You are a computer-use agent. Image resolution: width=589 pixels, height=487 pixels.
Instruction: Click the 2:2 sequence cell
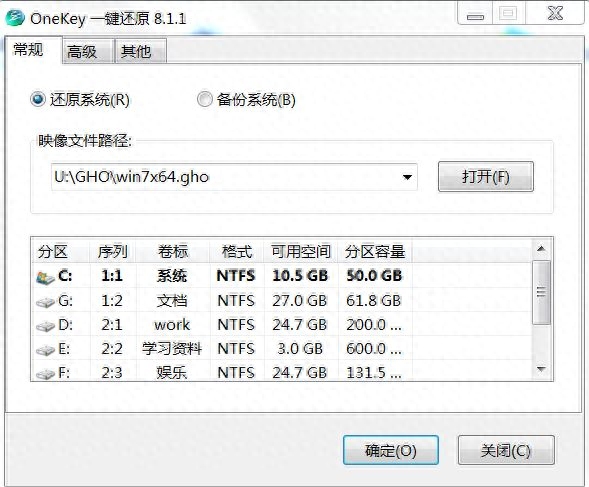112,349
